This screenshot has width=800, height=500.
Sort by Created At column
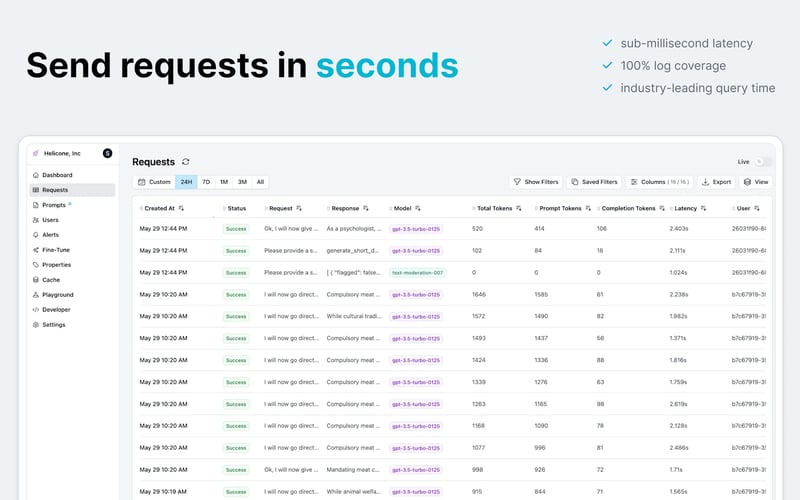[181, 208]
